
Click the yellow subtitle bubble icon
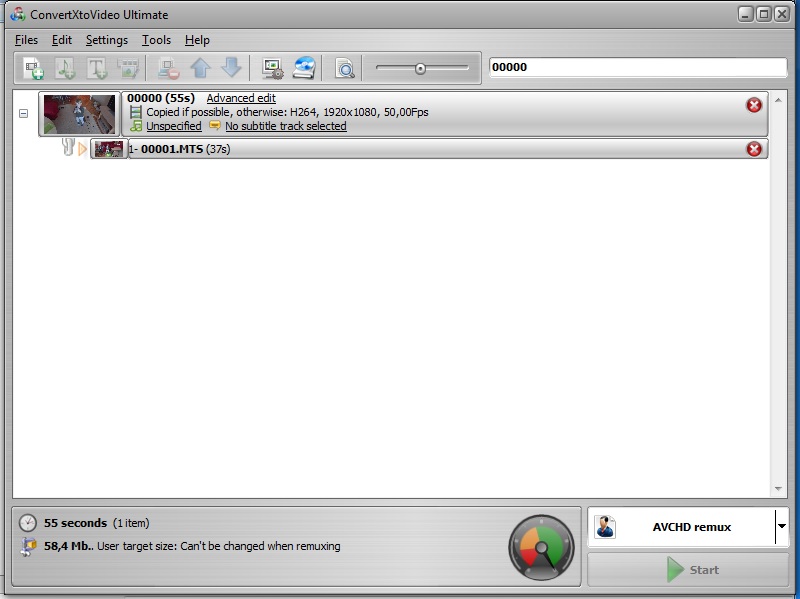click(x=215, y=126)
